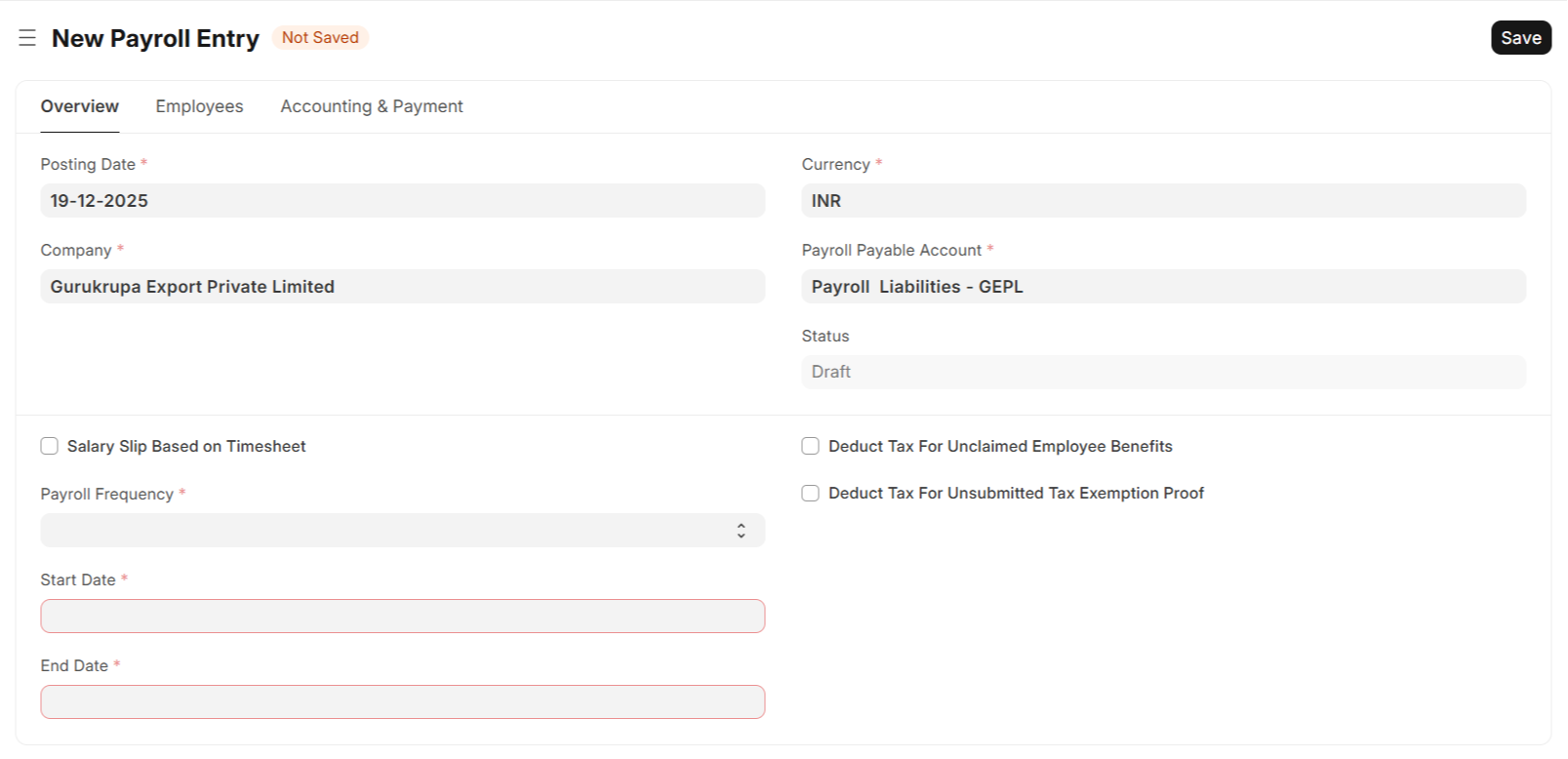Switch to the Overview tab
This screenshot has height=759, width=1568.
tap(80, 106)
